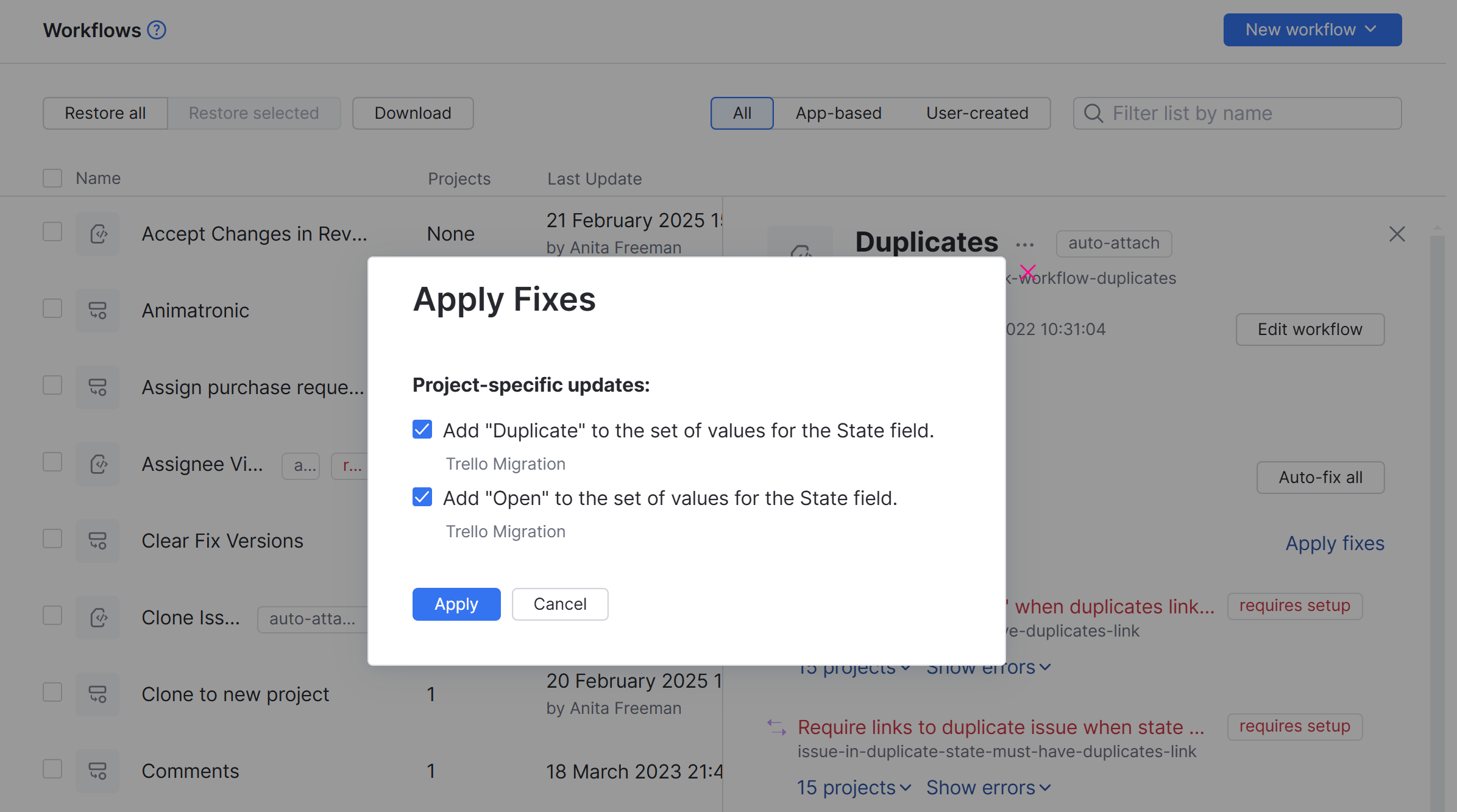Switch to the User-created tab
The image size is (1457, 812).
pos(977,113)
